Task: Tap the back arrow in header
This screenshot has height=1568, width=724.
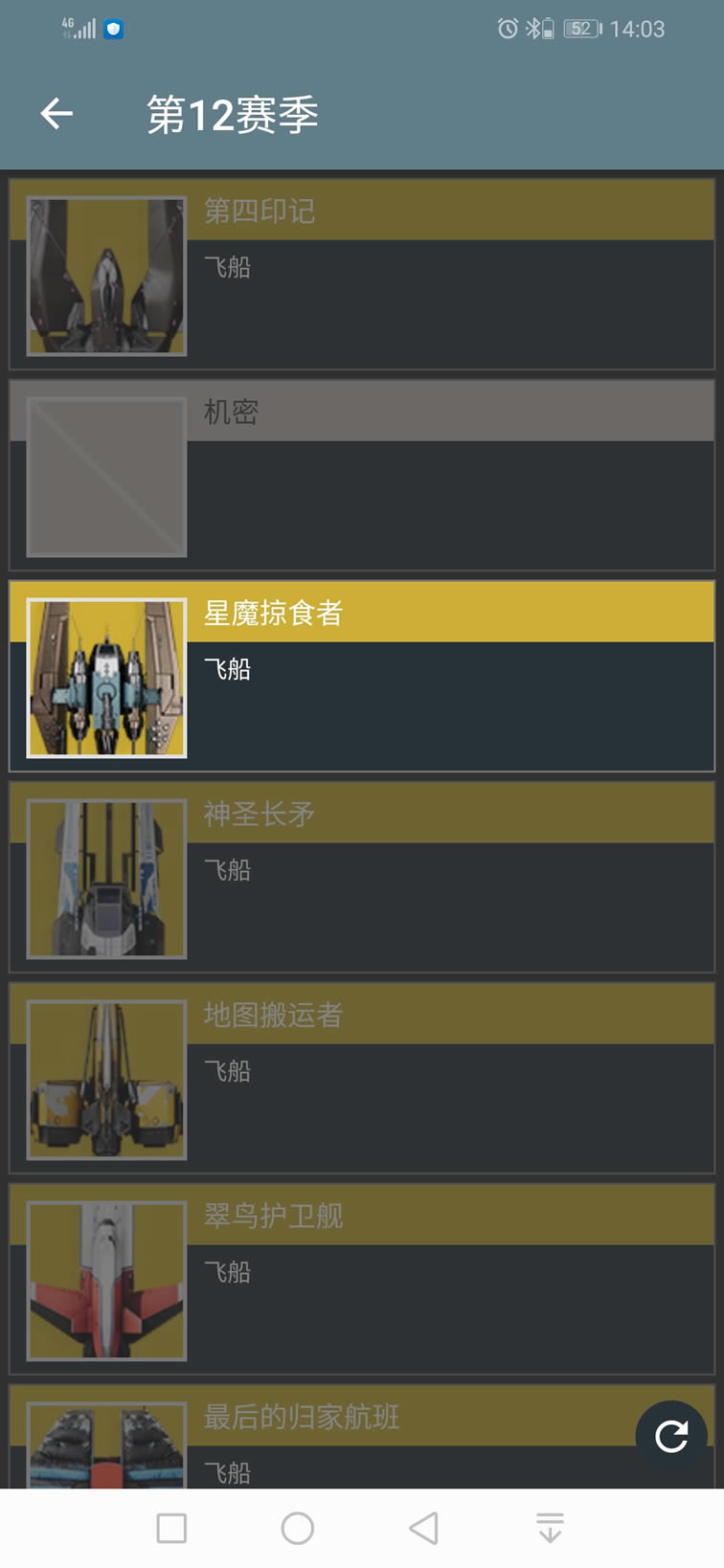Action: tap(57, 114)
